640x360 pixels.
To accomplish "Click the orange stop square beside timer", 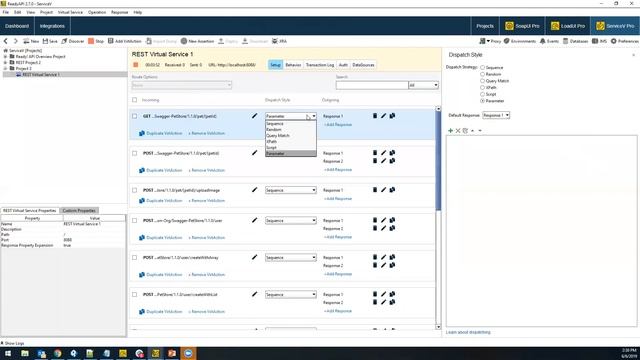I will click(x=136, y=65).
